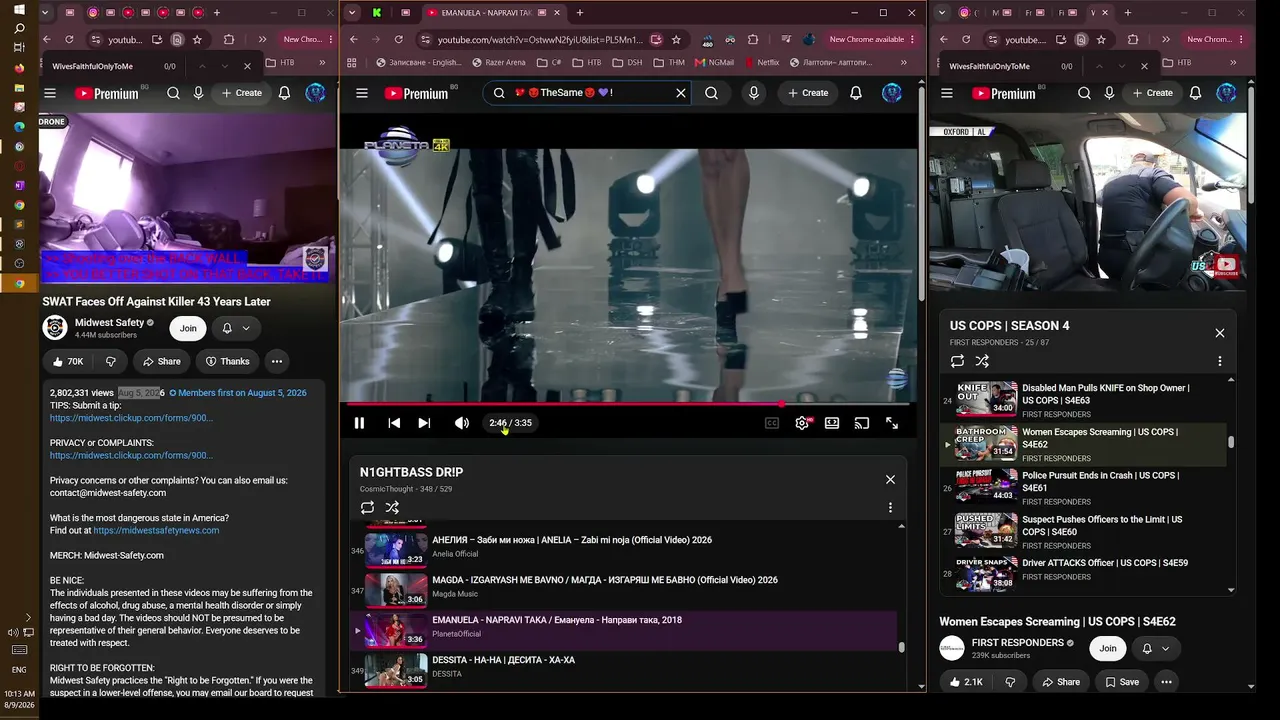
Task: Play Disabled Man Pulls KNIFE playlist video
Action: coord(1085,400)
